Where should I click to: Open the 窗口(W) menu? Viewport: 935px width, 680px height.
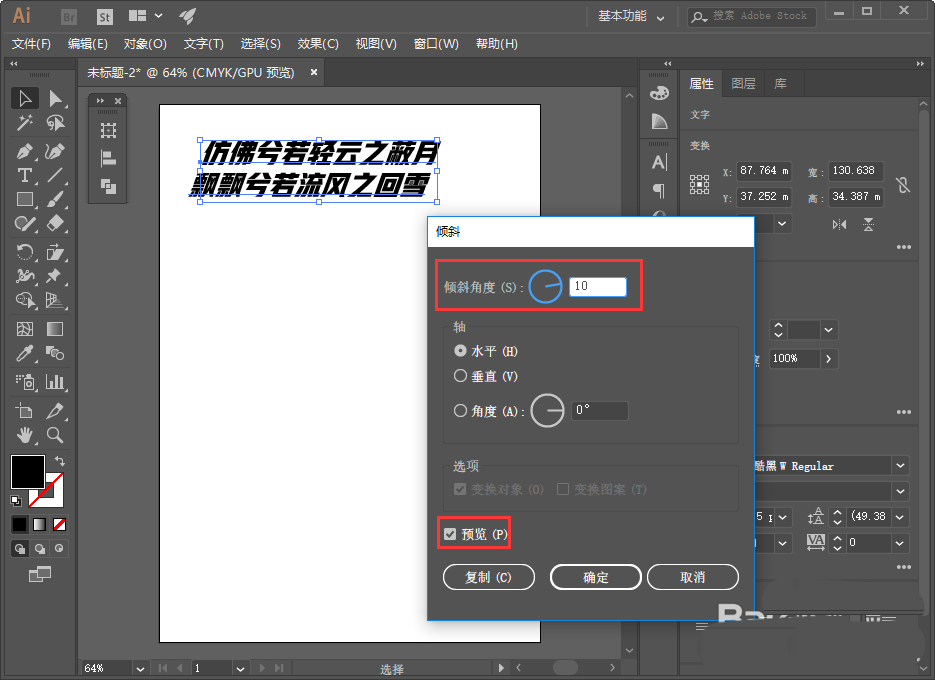pyautogui.click(x=436, y=44)
